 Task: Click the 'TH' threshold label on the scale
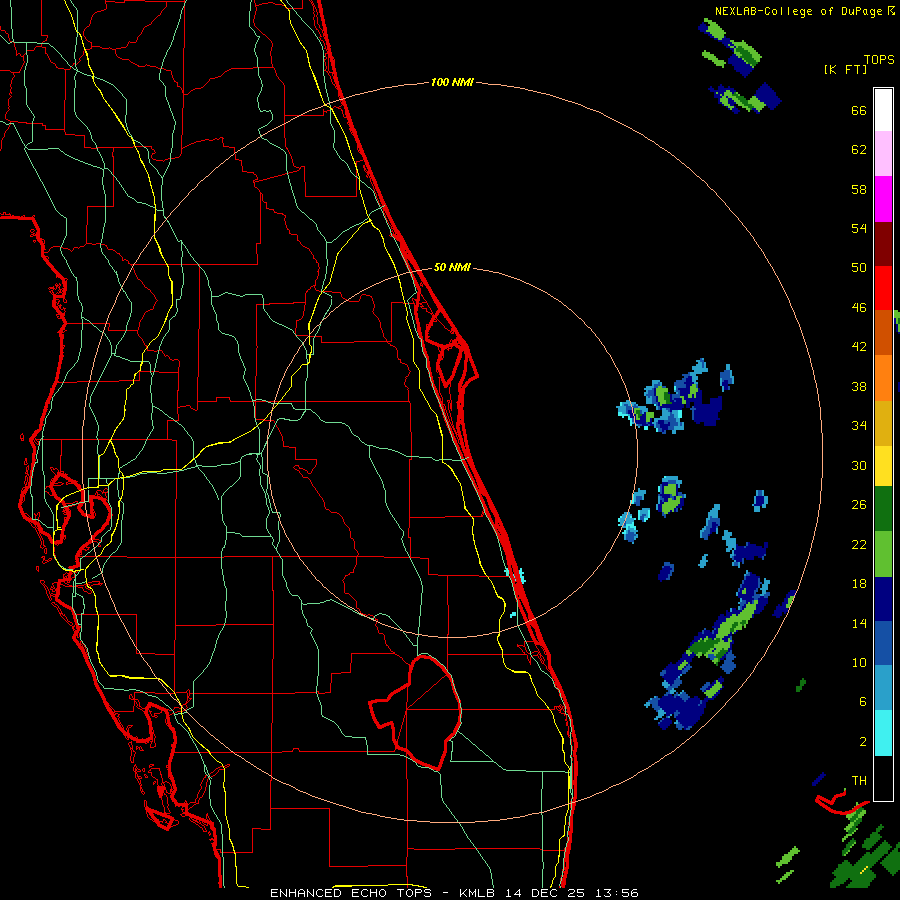pyautogui.click(x=859, y=781)
